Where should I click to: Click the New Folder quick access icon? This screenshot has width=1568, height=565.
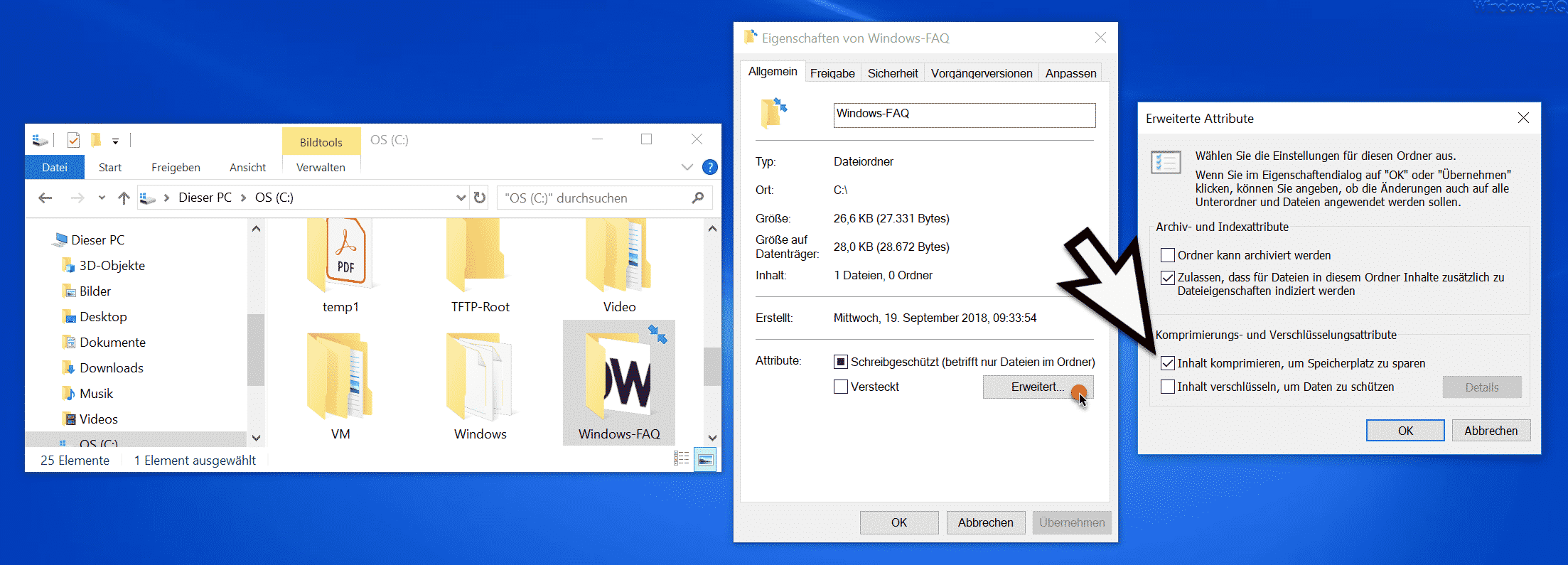[96, 140]
